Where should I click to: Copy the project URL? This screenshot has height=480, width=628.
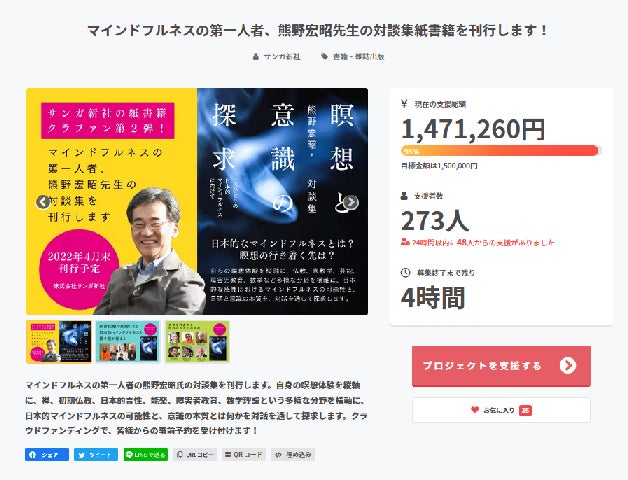click(195, 455)
